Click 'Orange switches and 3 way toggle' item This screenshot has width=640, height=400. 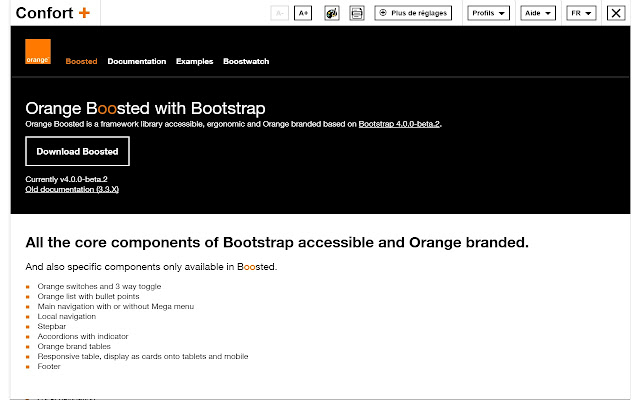(x=99, y=287)
